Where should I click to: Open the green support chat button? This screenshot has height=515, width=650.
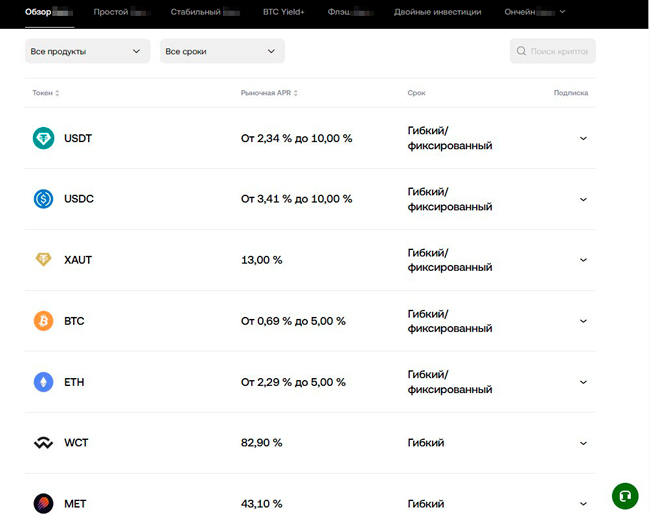point(625,496)
